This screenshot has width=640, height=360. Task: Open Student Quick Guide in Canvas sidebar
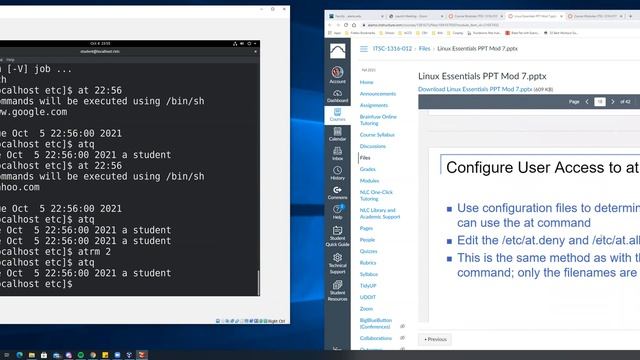[x=337, y=237]
